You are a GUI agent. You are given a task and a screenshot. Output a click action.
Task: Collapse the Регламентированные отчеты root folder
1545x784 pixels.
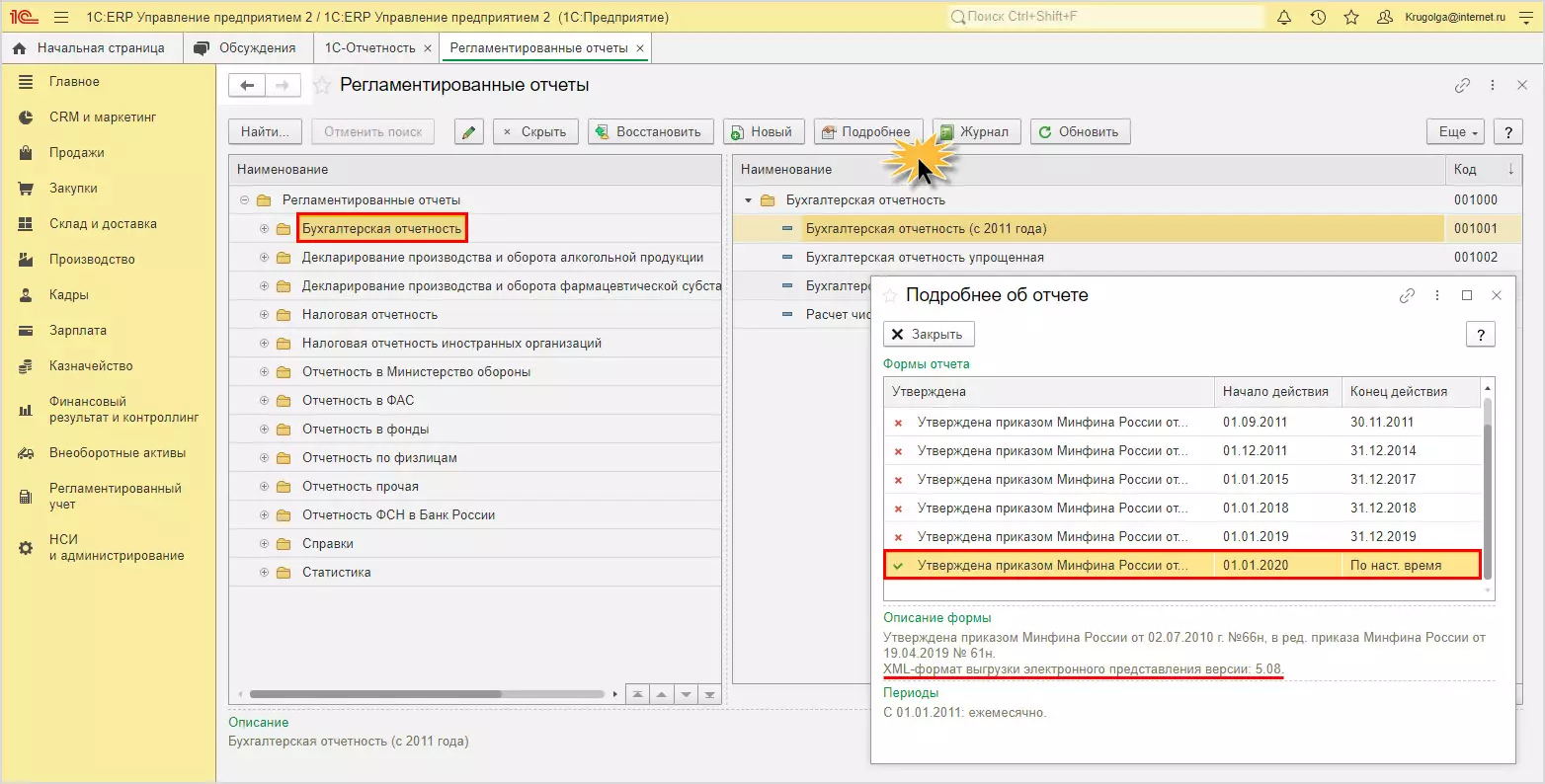[244, 200]
